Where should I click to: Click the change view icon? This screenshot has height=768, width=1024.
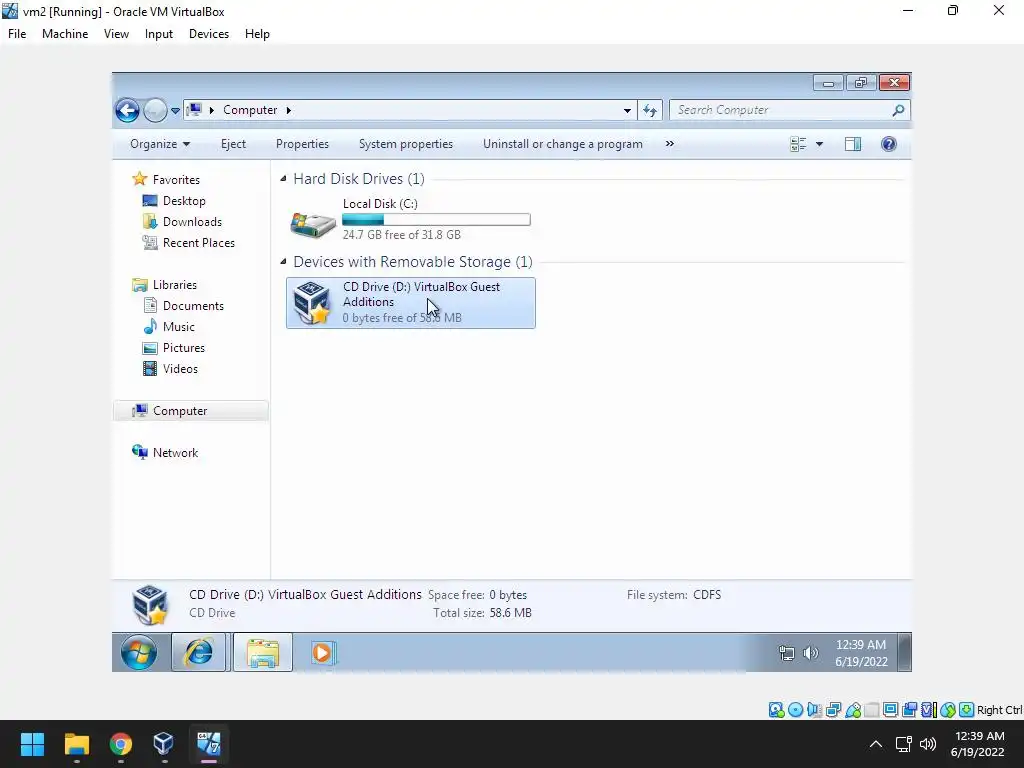(x=798, y=144)
